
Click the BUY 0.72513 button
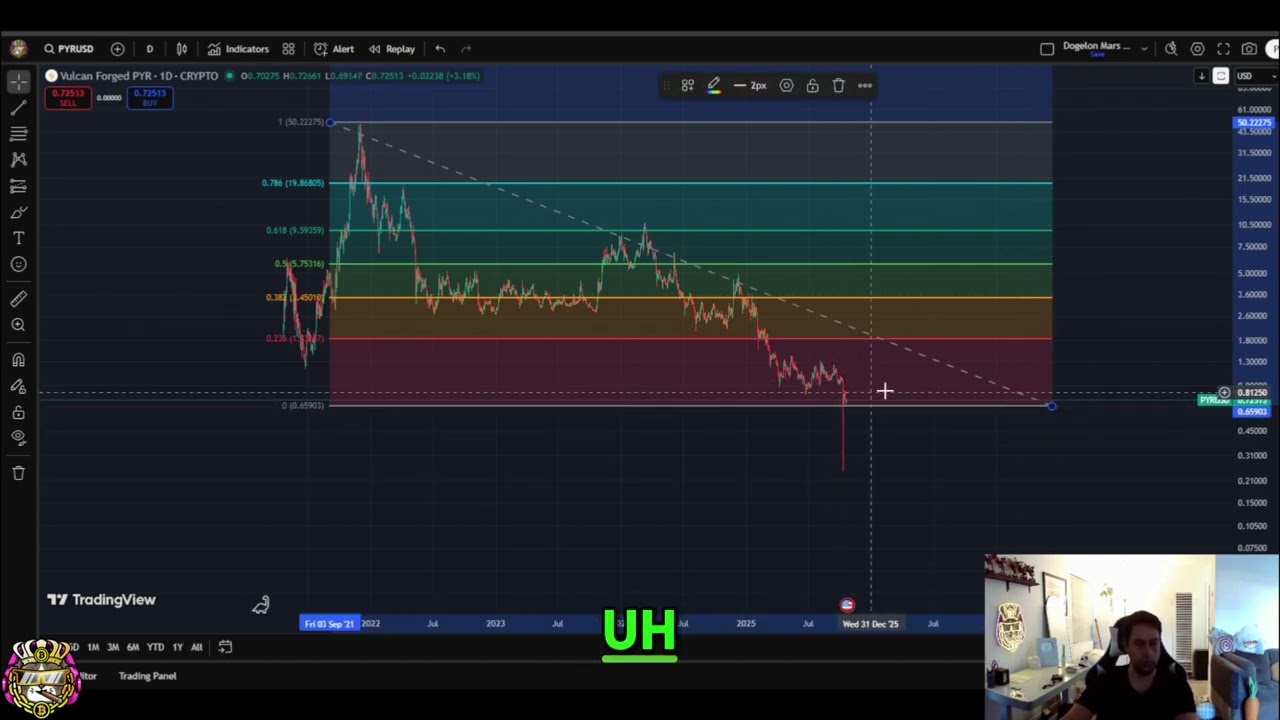click(150, 98)
